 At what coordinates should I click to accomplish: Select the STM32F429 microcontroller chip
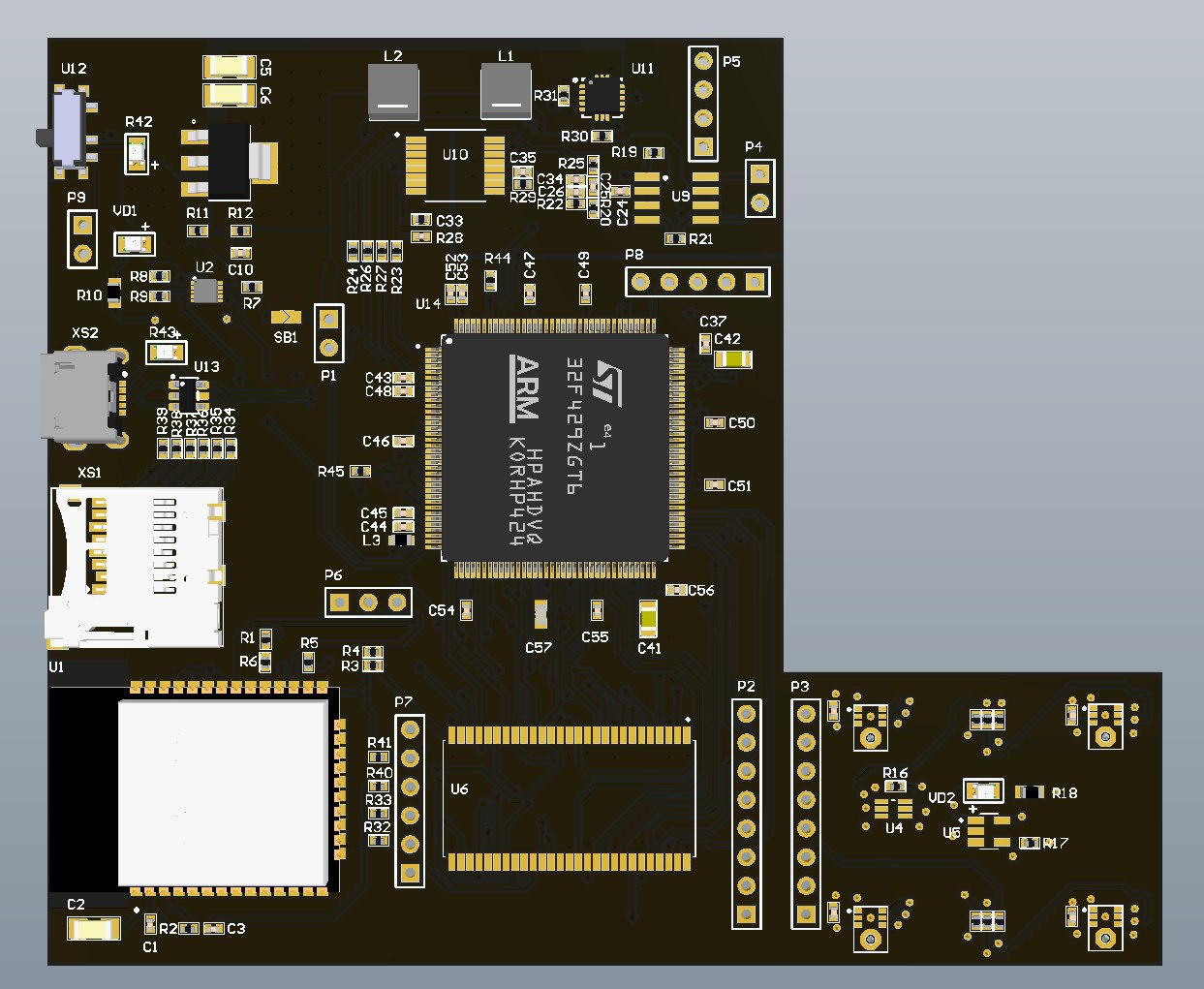pyautogui.click(x=555, y=447)
